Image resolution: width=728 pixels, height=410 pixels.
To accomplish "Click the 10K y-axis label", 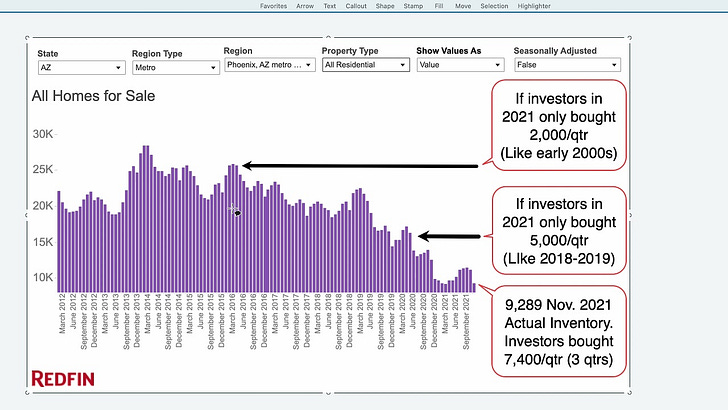I will coord(43,278).
